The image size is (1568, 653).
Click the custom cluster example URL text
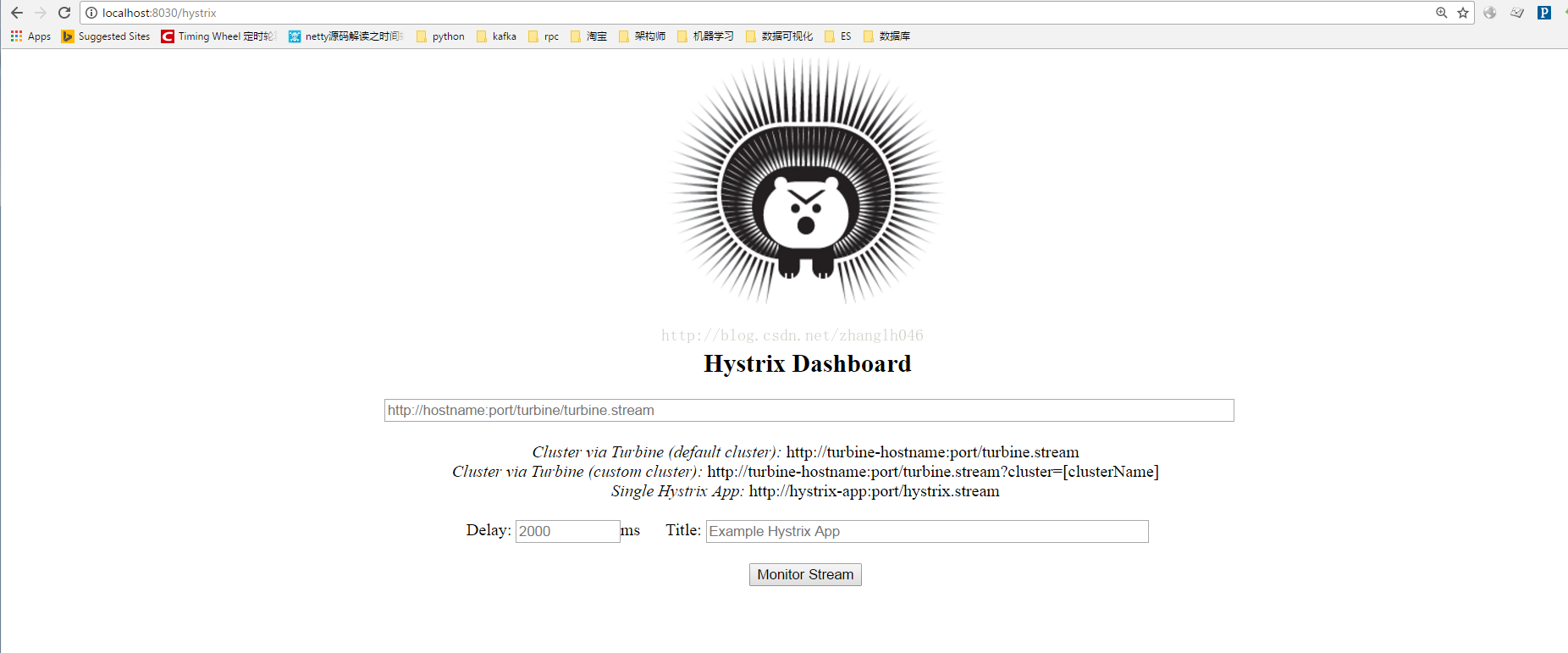(933, 472)
